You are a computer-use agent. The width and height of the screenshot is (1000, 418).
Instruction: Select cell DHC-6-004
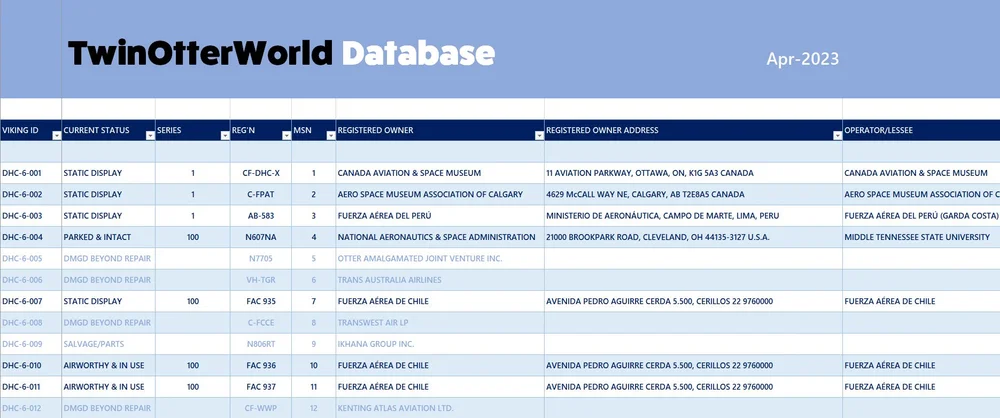point(31,237)
